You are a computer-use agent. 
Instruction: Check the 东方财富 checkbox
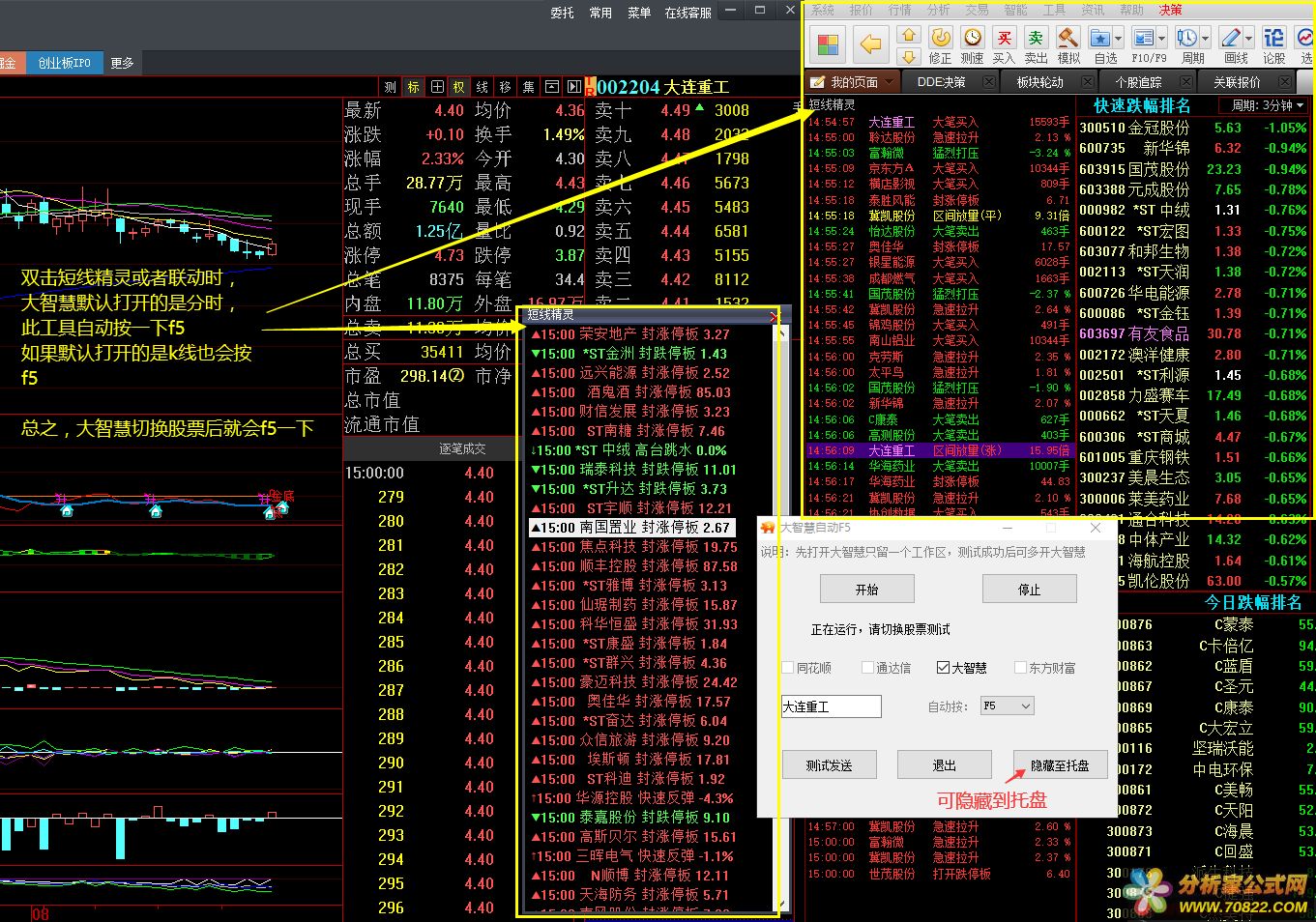1020,668
